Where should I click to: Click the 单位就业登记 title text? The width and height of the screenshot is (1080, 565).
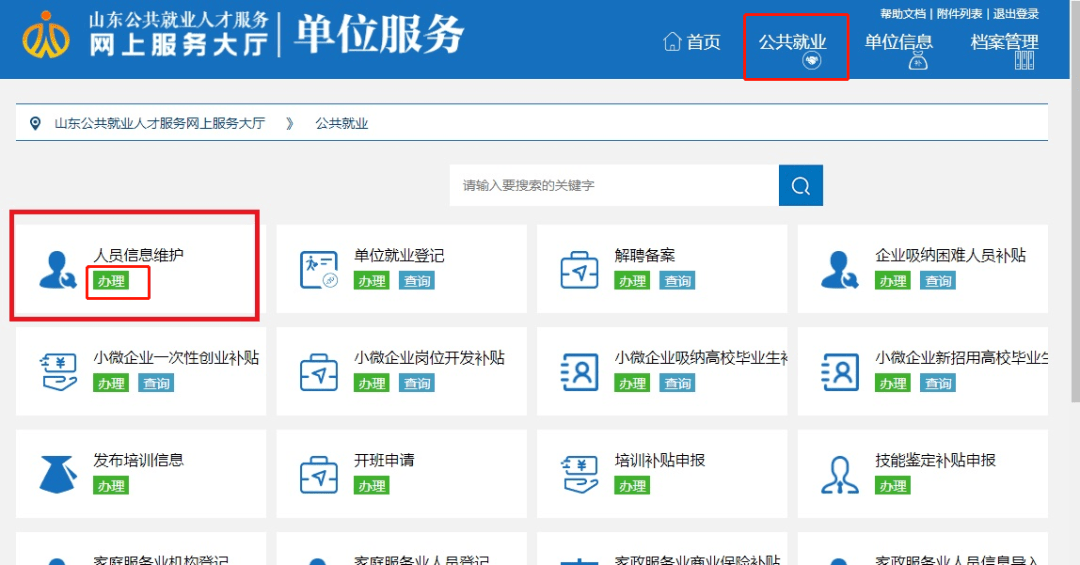tap(399, 255)
